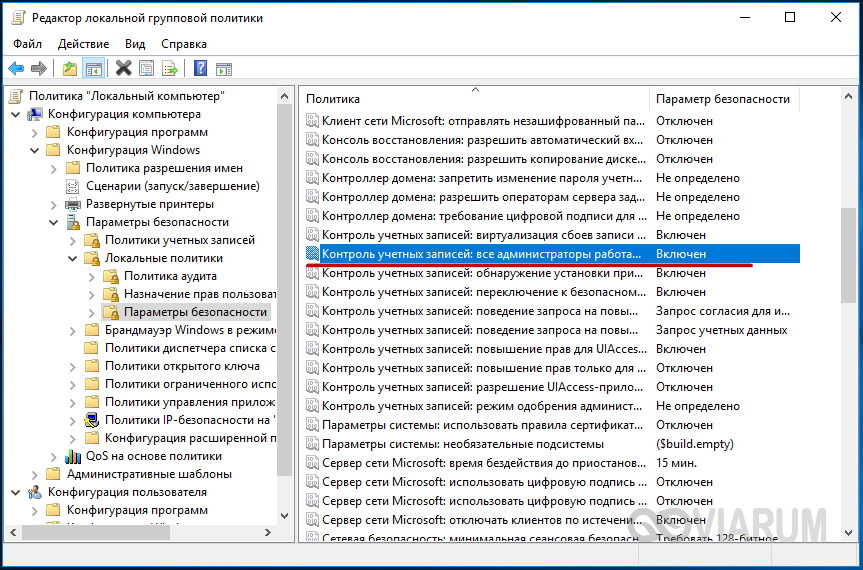Click the Forward arrow in the toolbar
Screen dimensions: 863x570
[x=39, y=69]
